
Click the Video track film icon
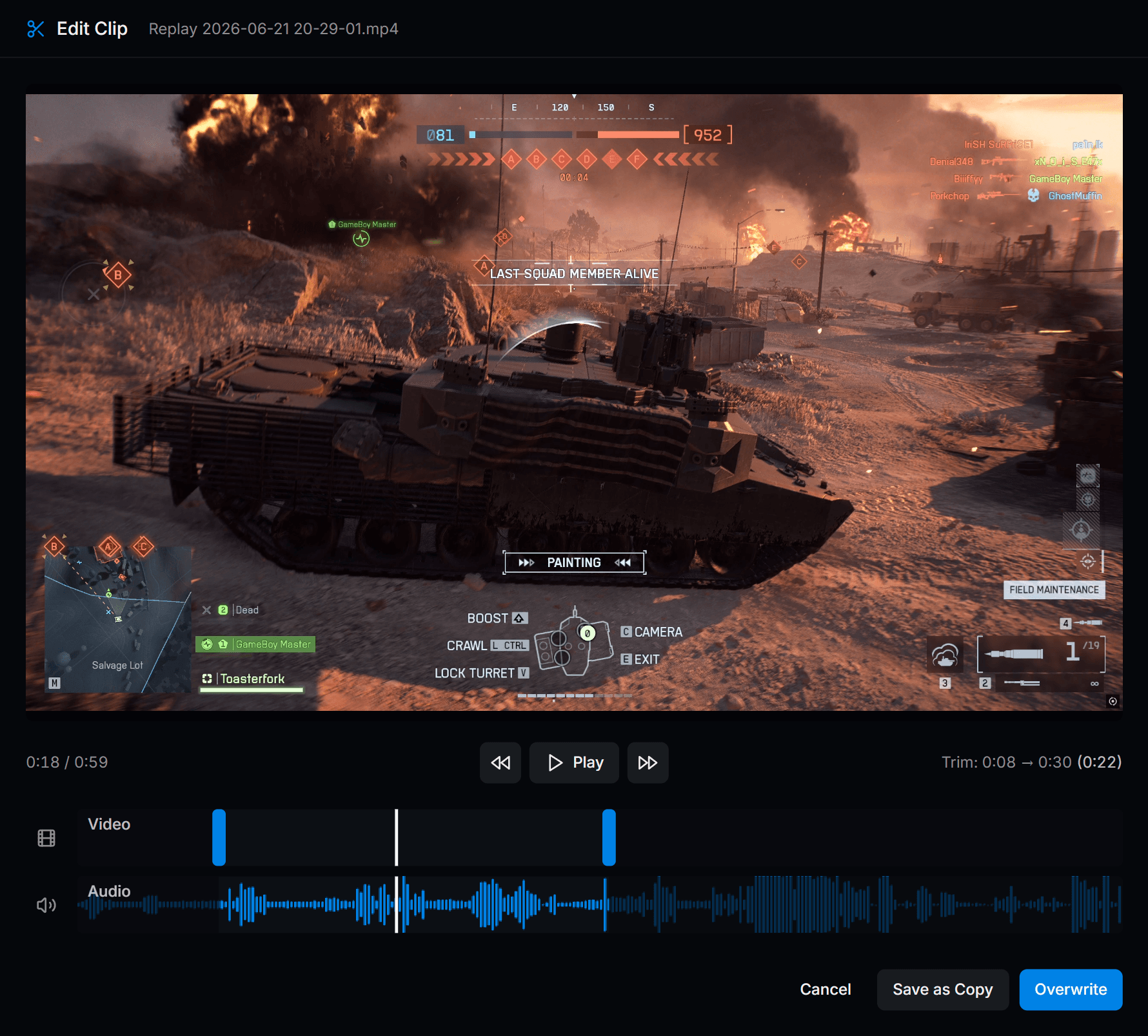46,838
